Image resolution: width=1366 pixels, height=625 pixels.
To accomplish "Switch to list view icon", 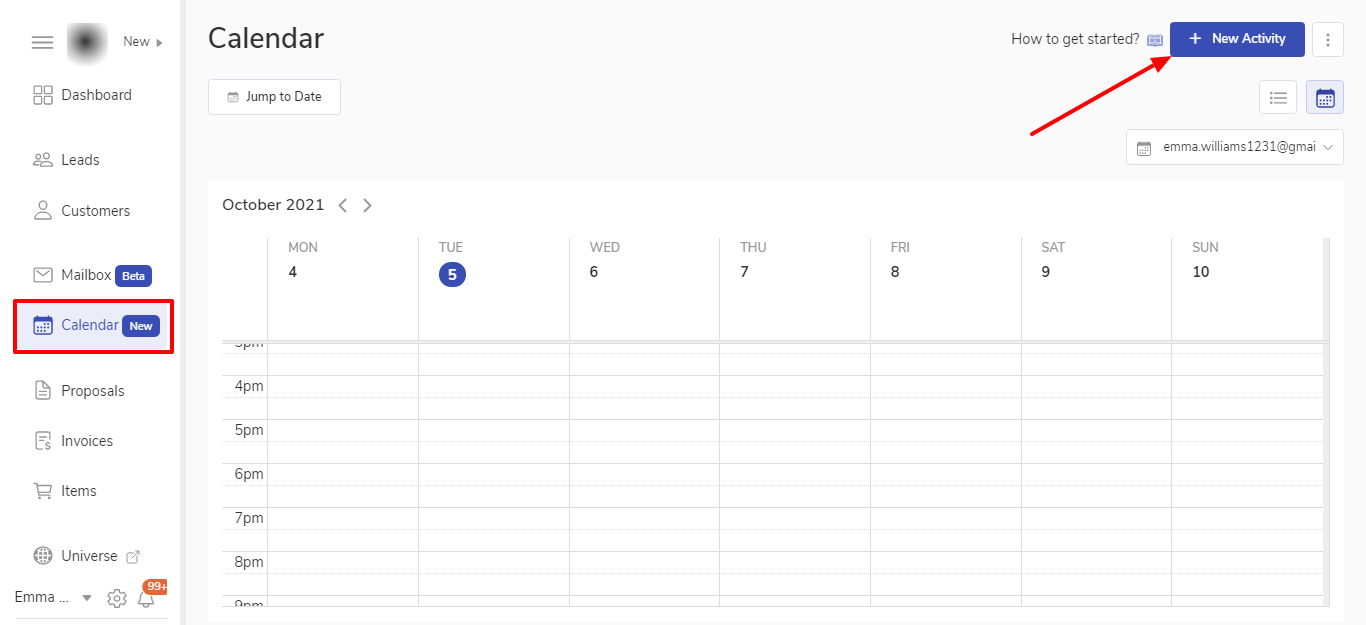I will point(1278,97).
